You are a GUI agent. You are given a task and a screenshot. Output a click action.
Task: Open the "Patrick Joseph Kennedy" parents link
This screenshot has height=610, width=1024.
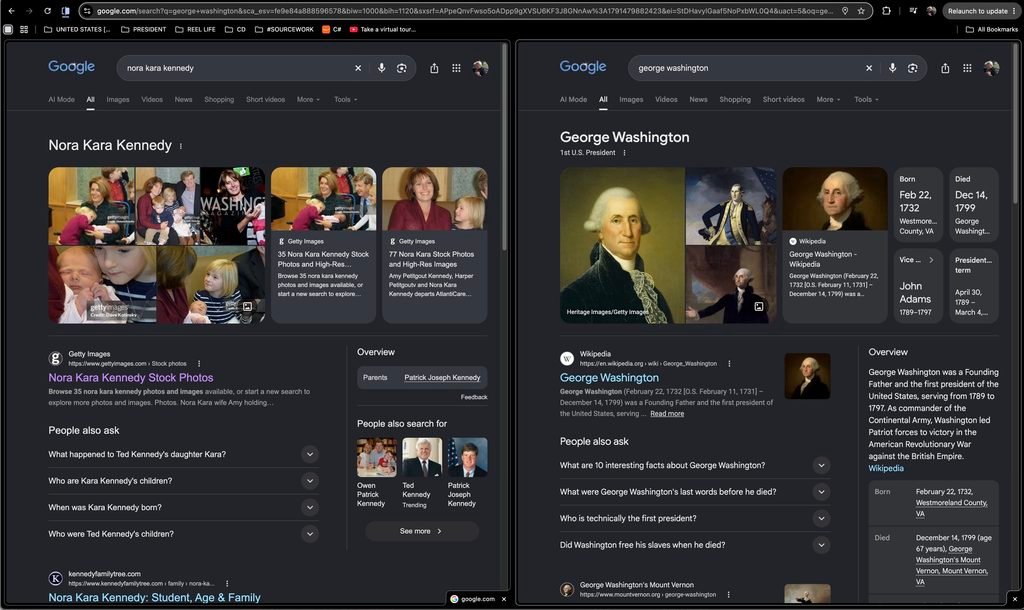point(442,377)
